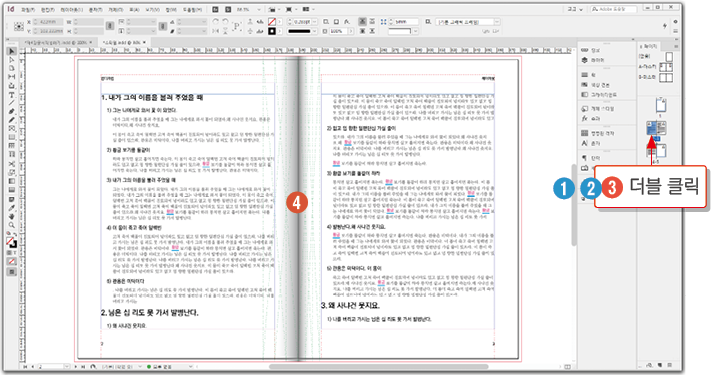The image size is (711, 375).
Task: Open workspace switcher dropdown
Action: [575, 10]
